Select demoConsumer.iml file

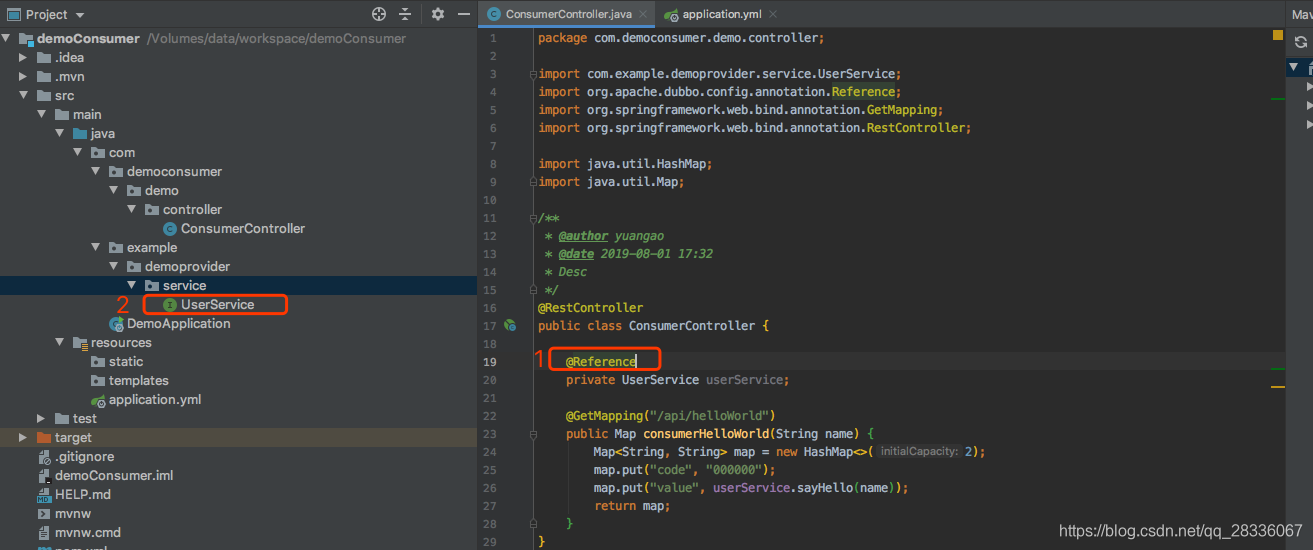click(x=114, y=476)
